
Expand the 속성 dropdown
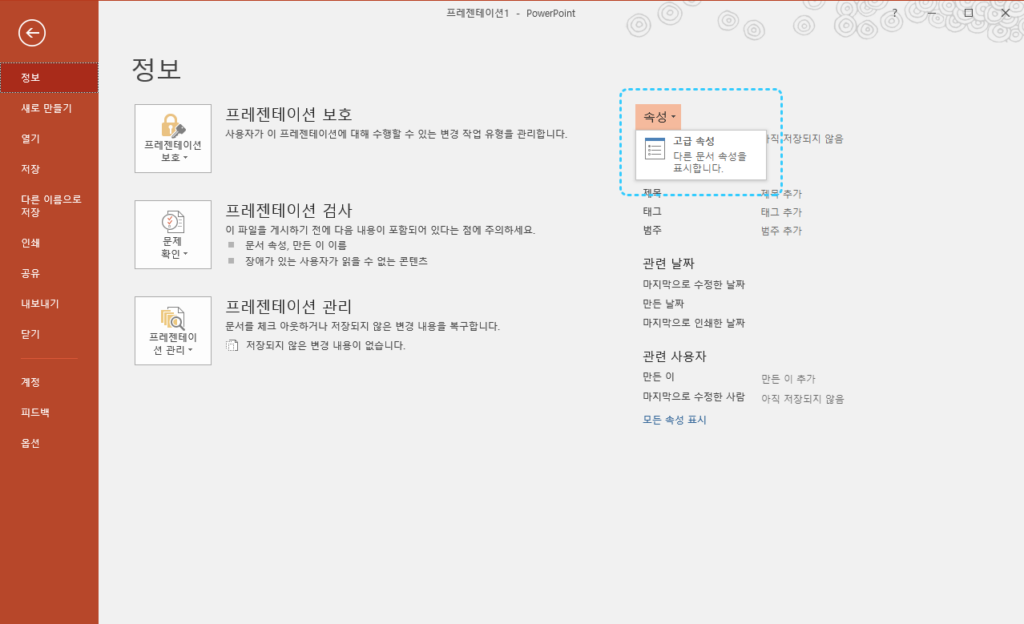coord(658,117)
